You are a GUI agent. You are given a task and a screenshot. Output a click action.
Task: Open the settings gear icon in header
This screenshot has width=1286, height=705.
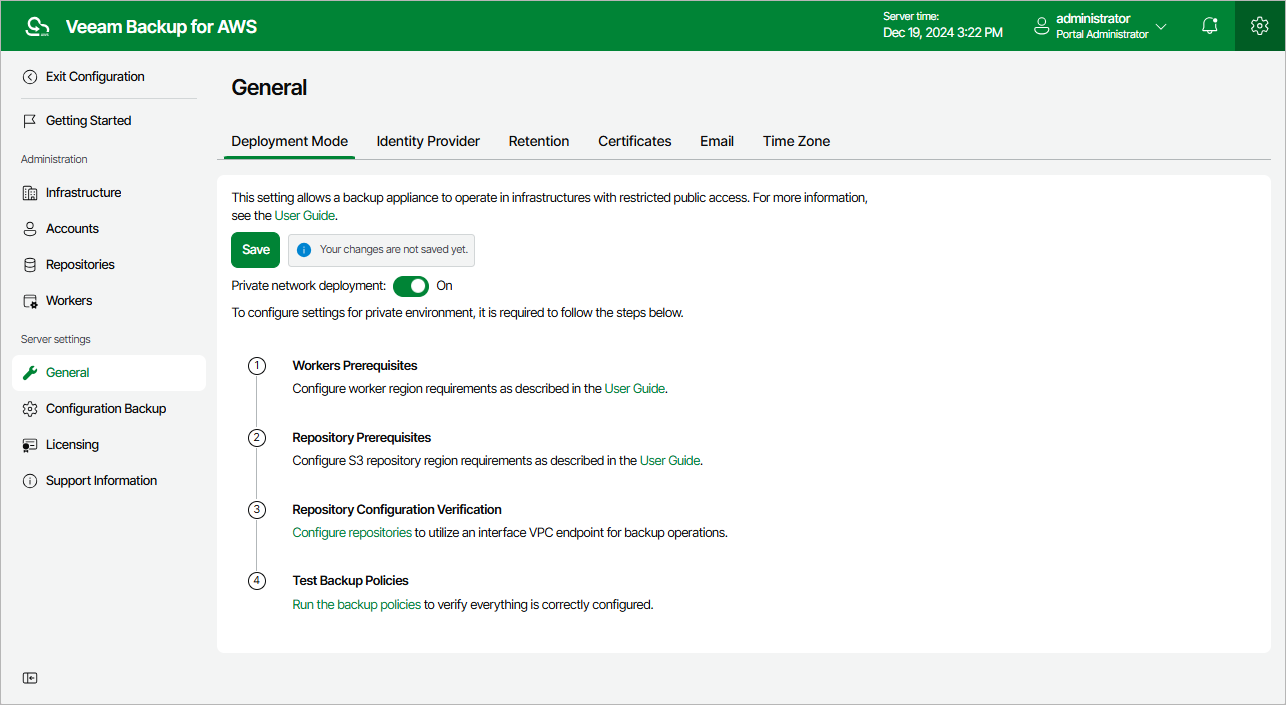pos(1260,26)
